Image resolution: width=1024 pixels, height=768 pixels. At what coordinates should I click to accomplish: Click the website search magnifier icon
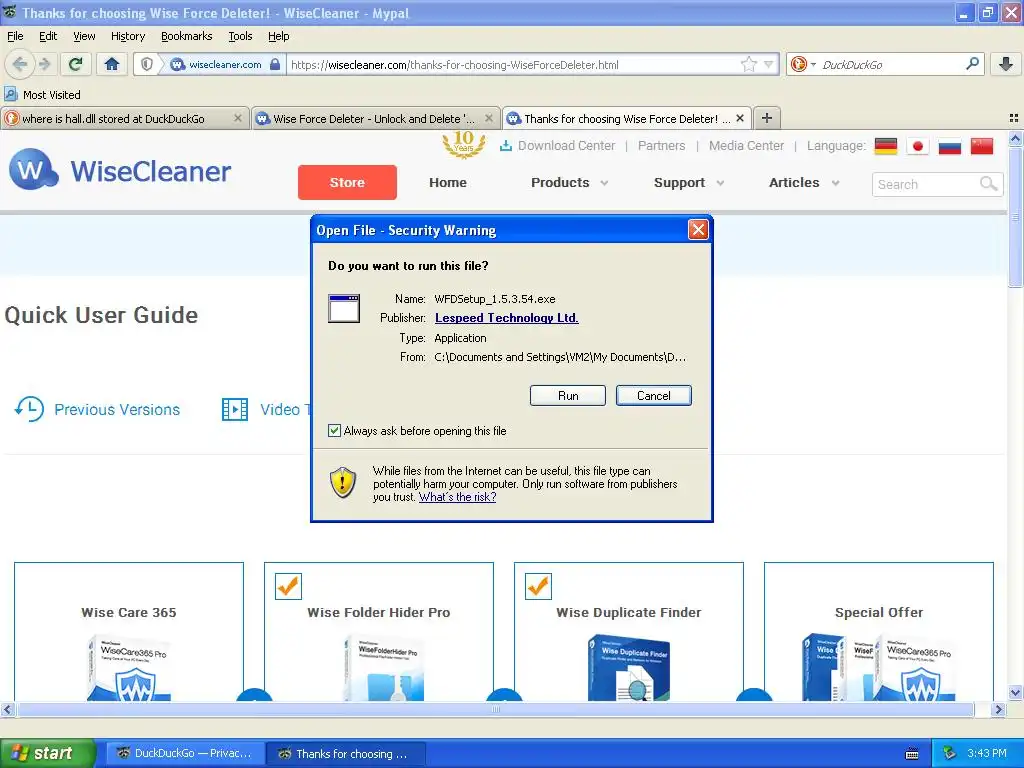989,184
